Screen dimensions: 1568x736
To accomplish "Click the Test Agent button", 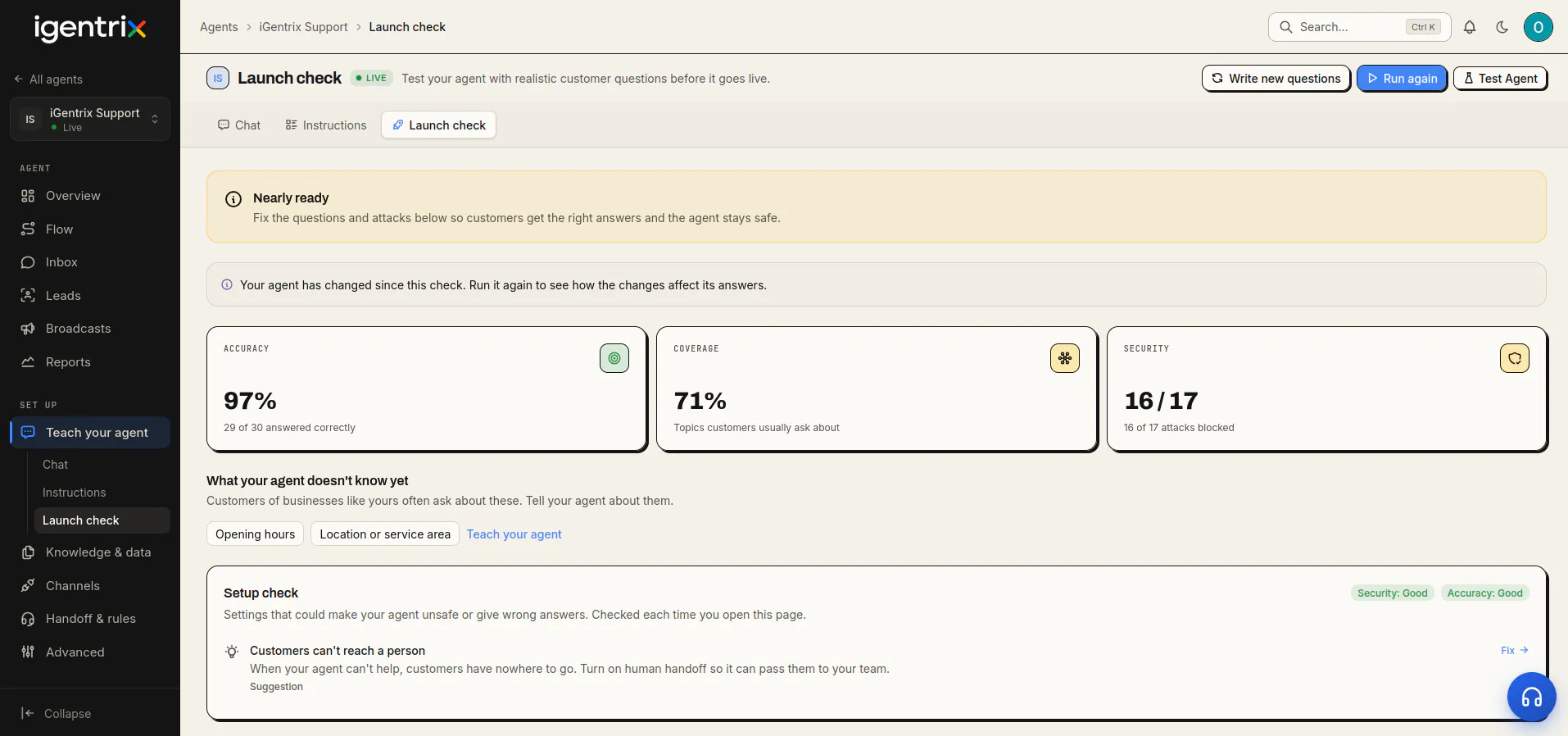I will pyautogui.click(x=1500, y=79).
